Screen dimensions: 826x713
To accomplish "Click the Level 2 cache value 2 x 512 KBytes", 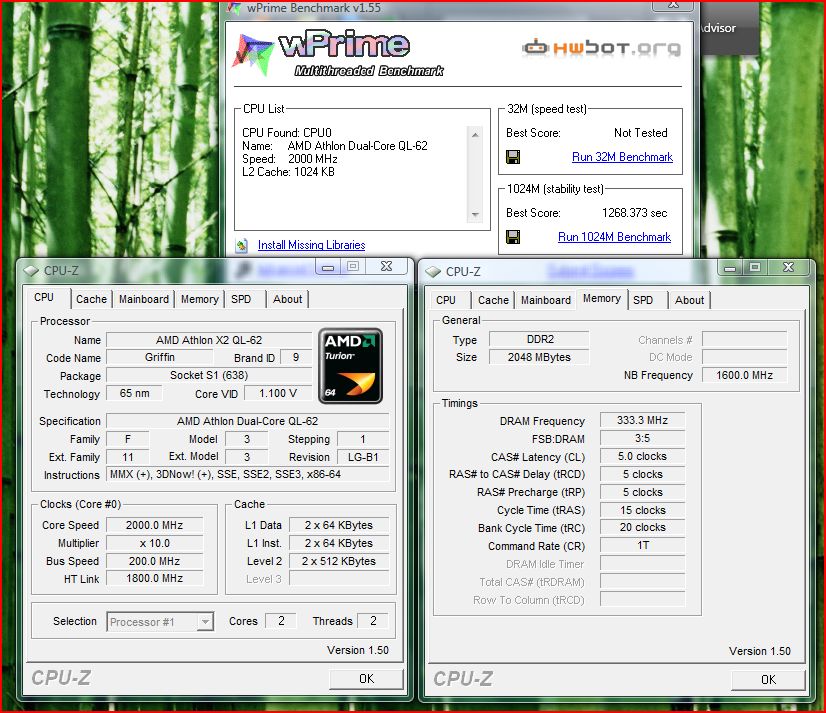I will coord(339,561).
